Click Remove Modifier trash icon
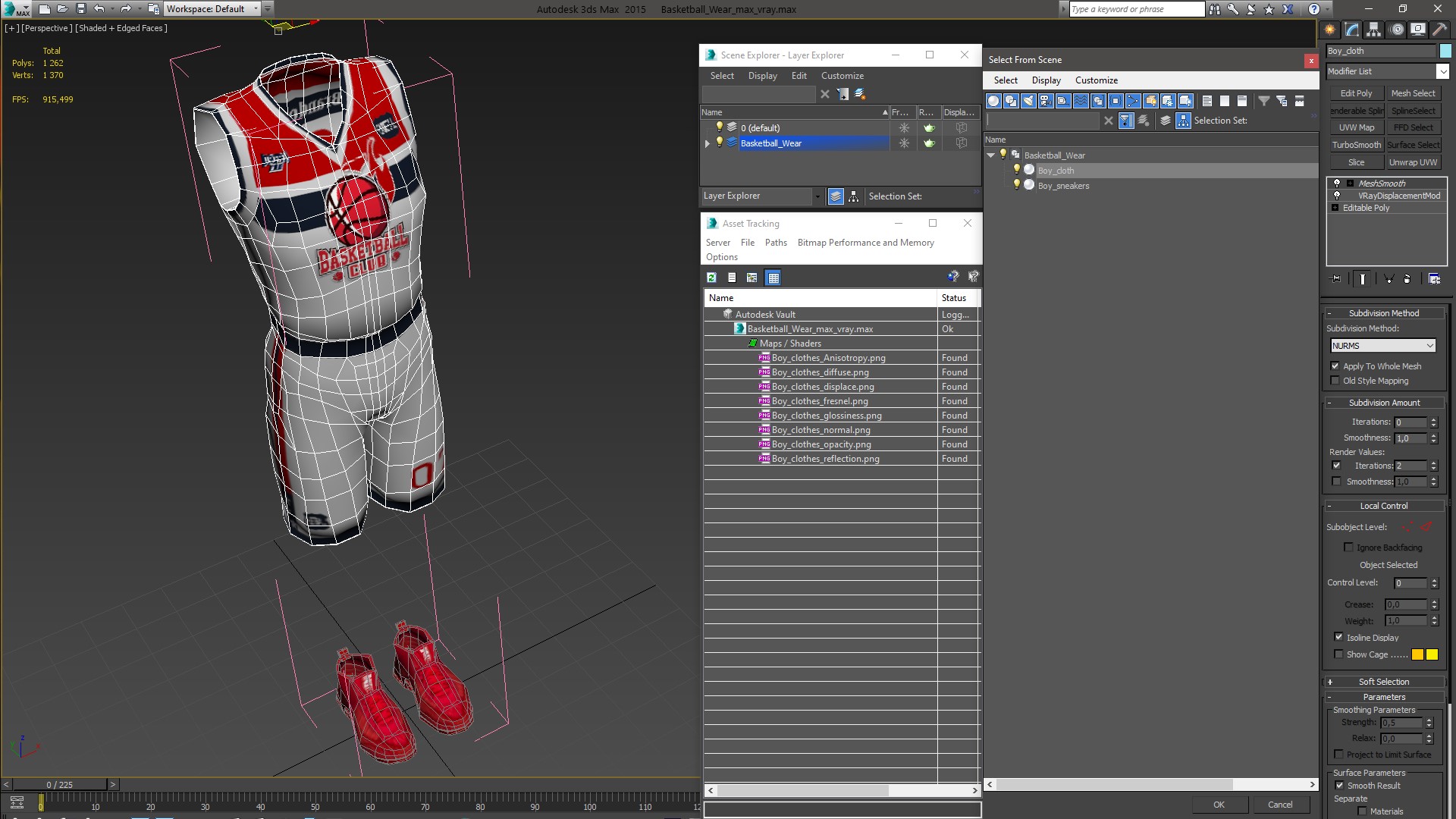Image resolution: width=1456 pixels, height=819 pixels. (1407, 279)
